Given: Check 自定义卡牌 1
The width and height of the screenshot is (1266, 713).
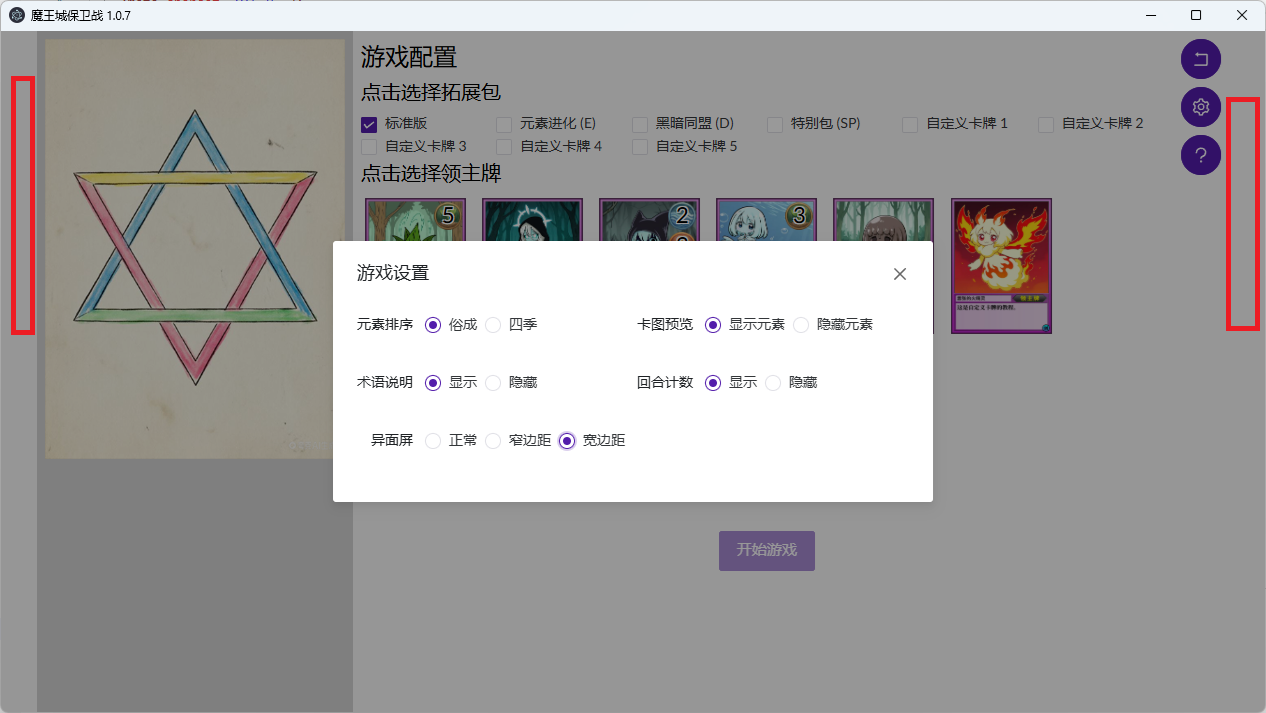Looking at the screenshot, I should tap(910, 124).
